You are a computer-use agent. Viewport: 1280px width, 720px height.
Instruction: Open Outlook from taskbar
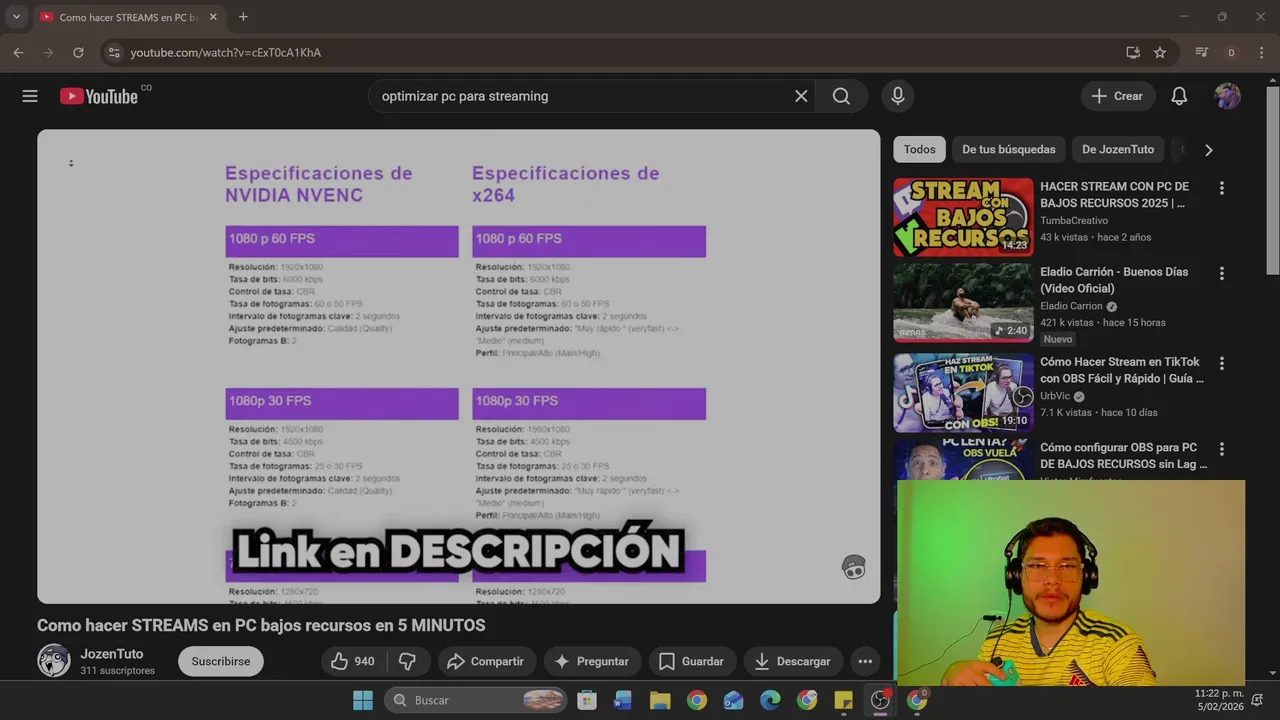click(733, 700)
